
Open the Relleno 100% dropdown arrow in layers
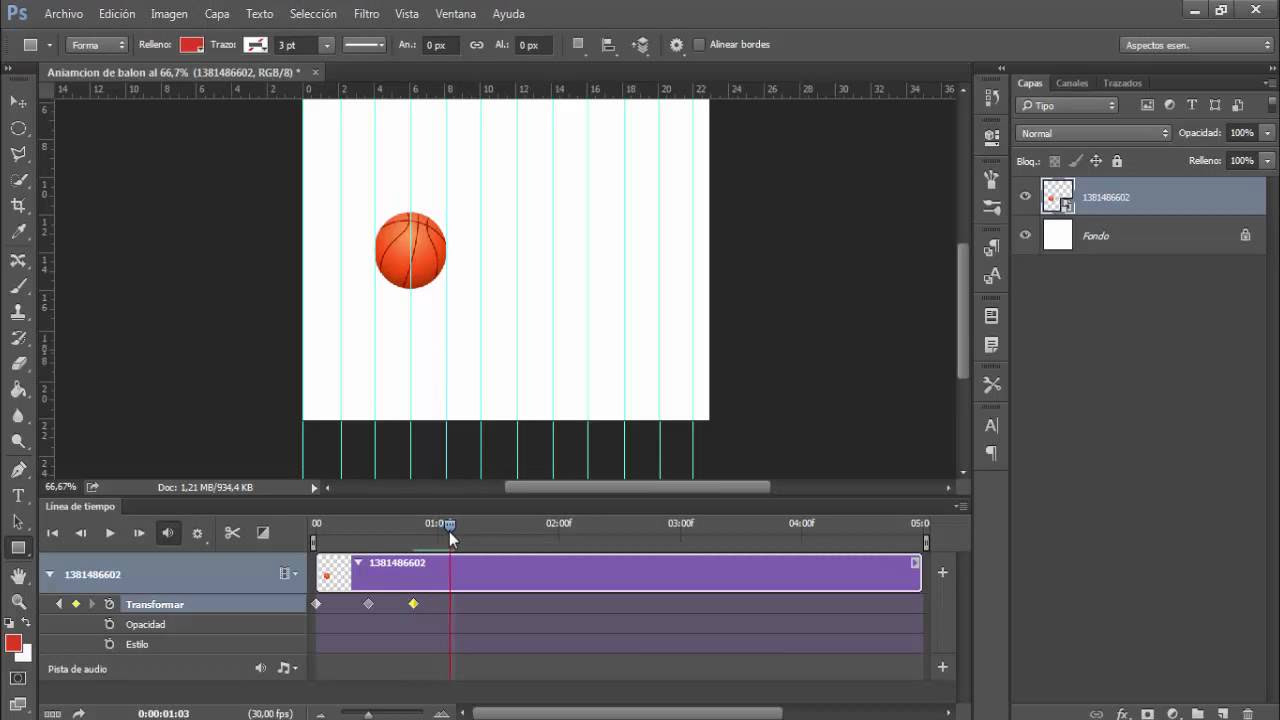tap(1268, 161)
